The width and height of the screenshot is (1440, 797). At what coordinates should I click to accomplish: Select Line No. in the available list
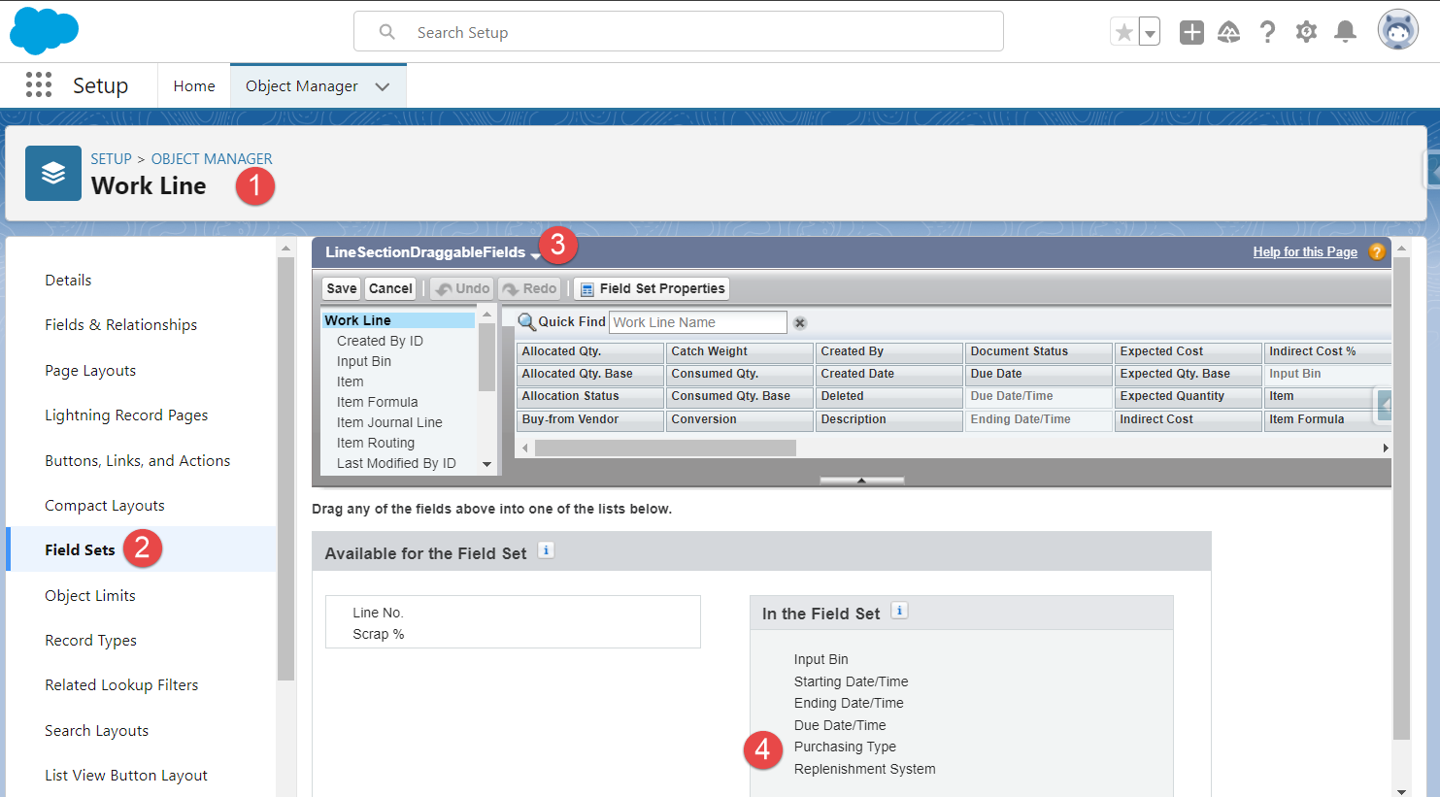(x=378, y=613)
